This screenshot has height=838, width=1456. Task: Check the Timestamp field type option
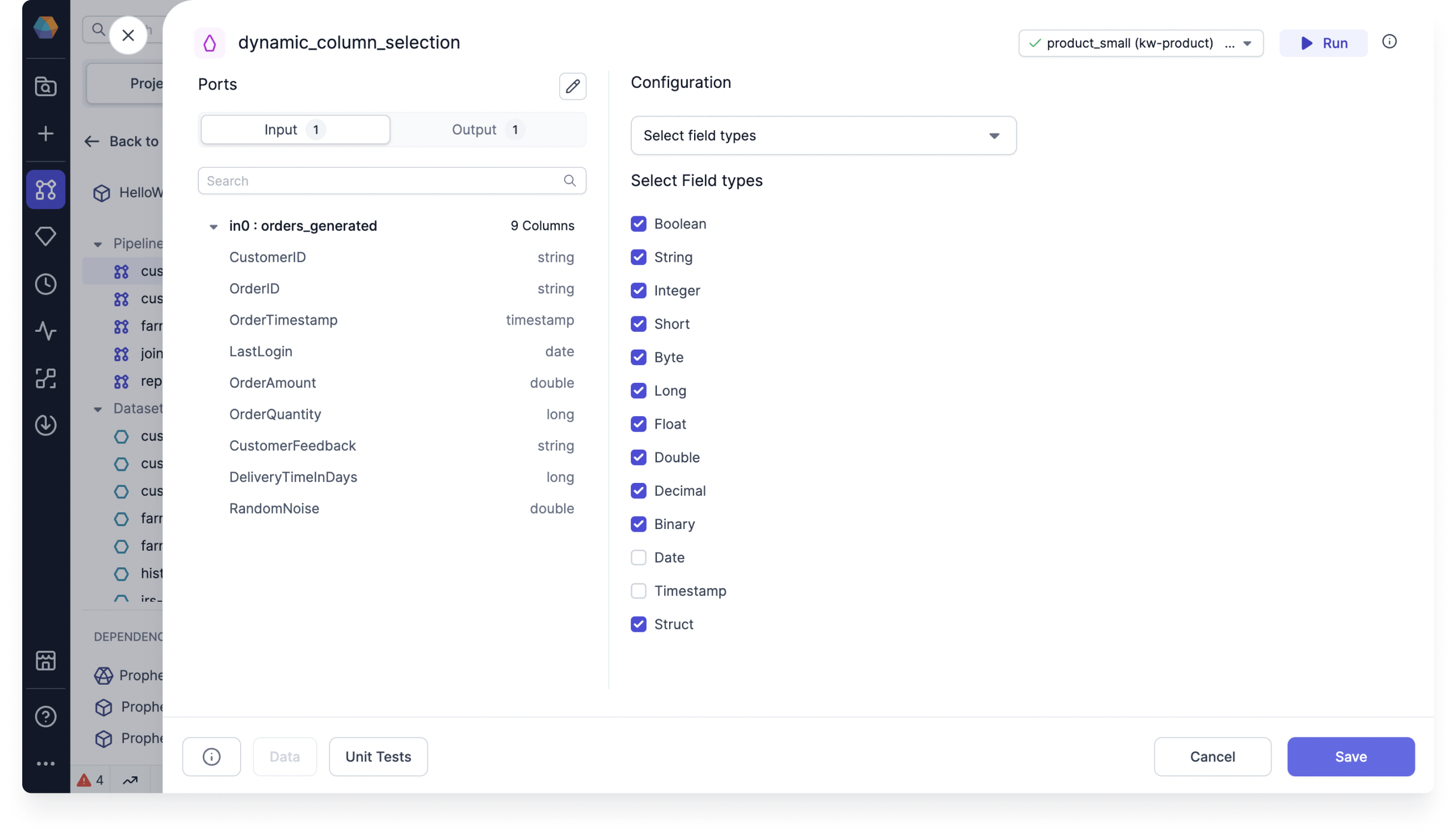click(x=638, y=591)
